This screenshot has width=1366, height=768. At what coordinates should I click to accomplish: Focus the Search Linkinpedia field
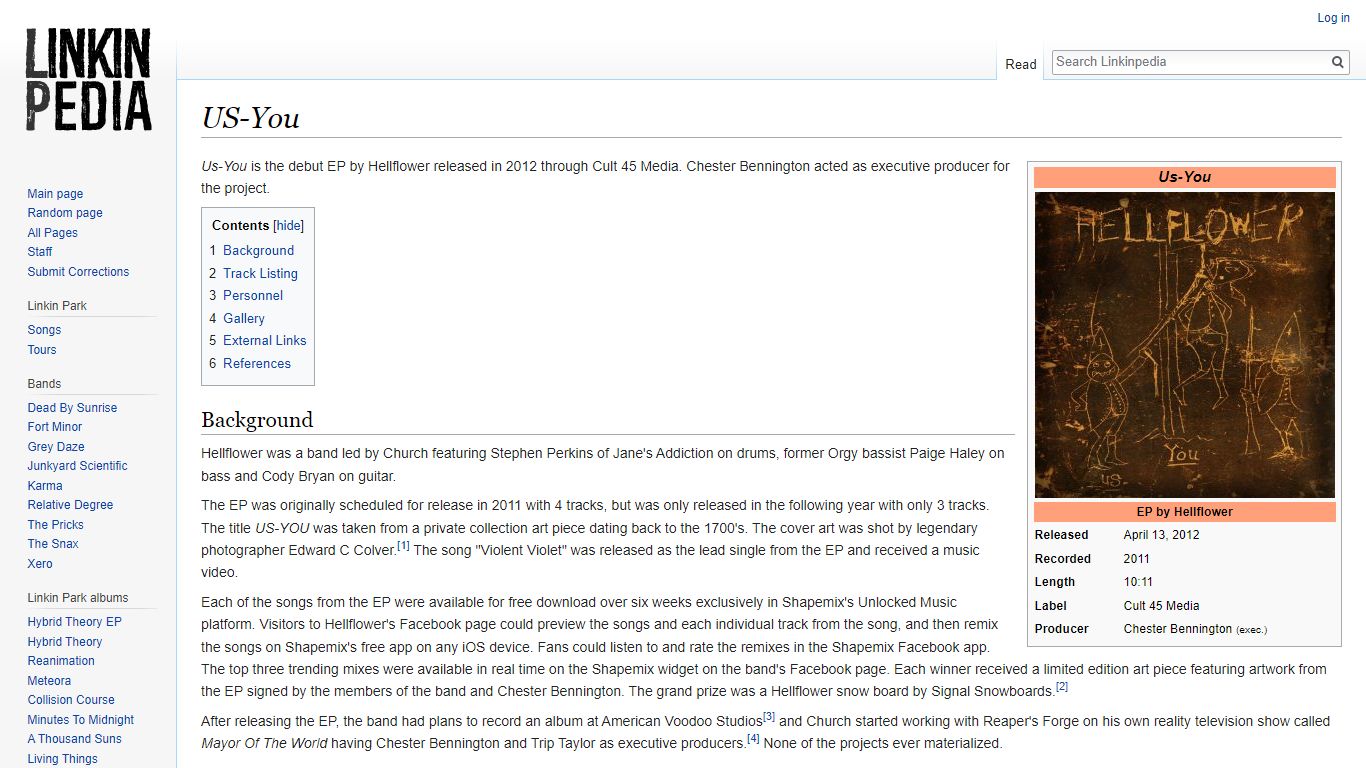(x=1190, y=62)
